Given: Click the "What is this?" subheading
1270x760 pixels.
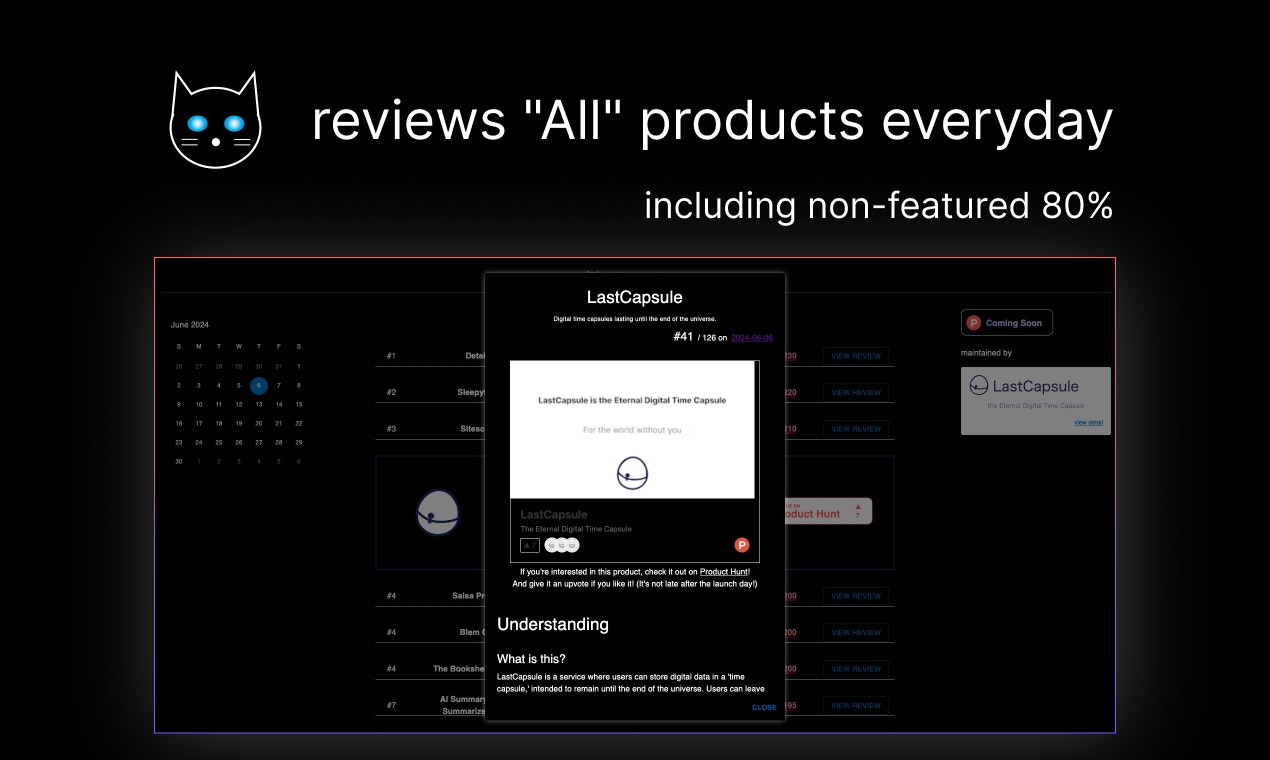Looking at the screenshot, I should click(531, 659).
